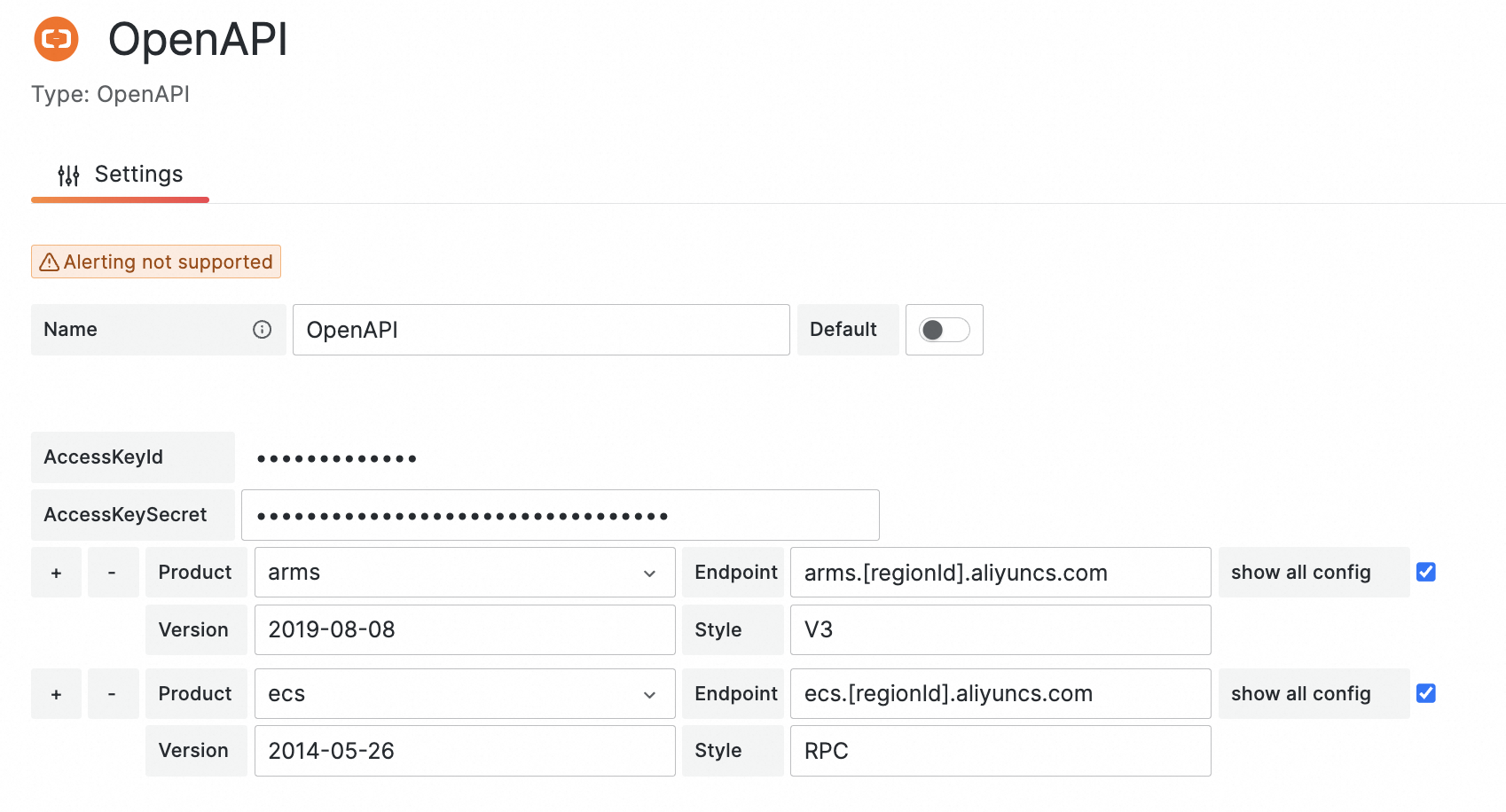The height and width of the screenshot is (812, 1506).
Task: Remove the ecs product row
Action: 113,693
